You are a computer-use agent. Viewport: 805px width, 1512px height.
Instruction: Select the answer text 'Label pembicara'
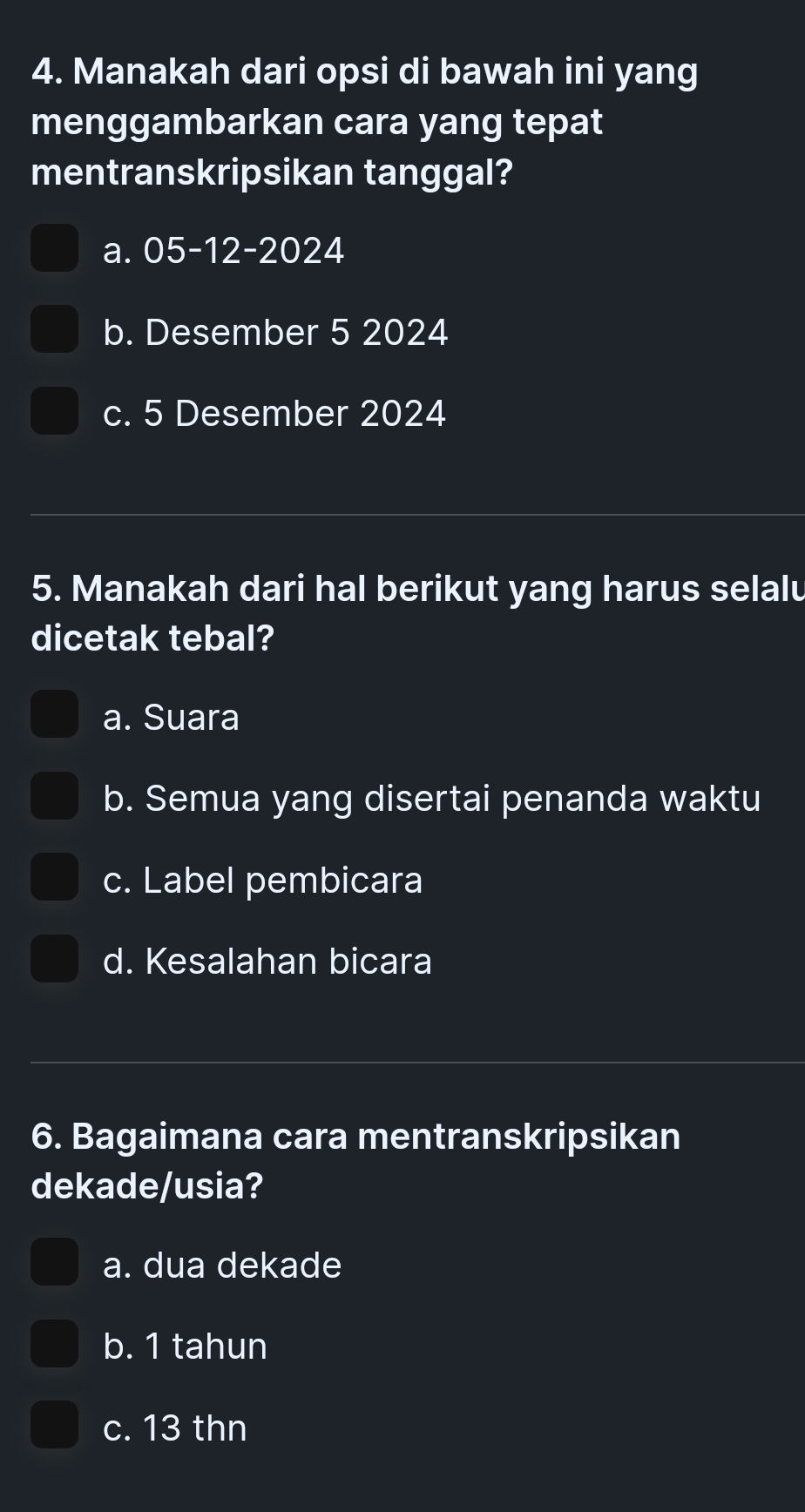(x=261, y=881)
